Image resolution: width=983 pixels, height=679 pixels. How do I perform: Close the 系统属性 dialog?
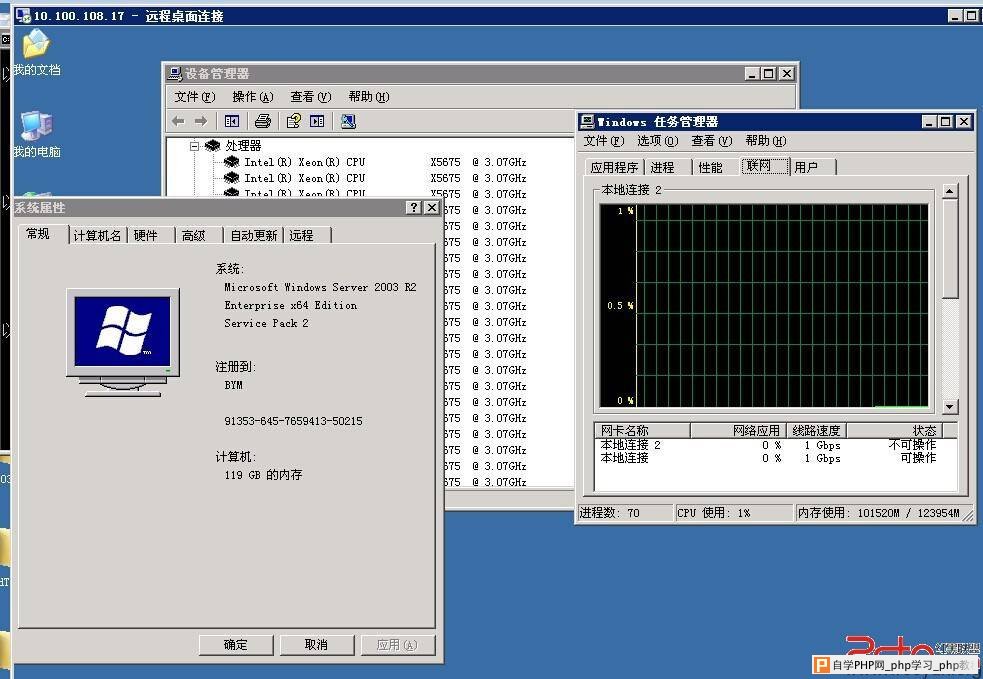pyautogui.click(x=432, y=208)
